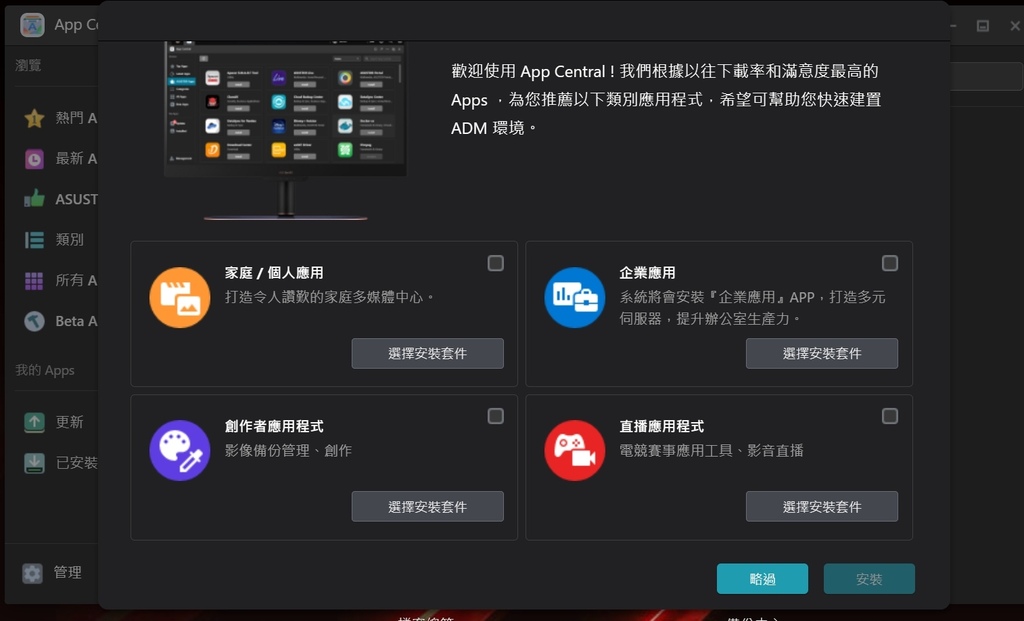Click the red live streaming gamepad icon
The image size is (1024, 621).
pos(575,451)
